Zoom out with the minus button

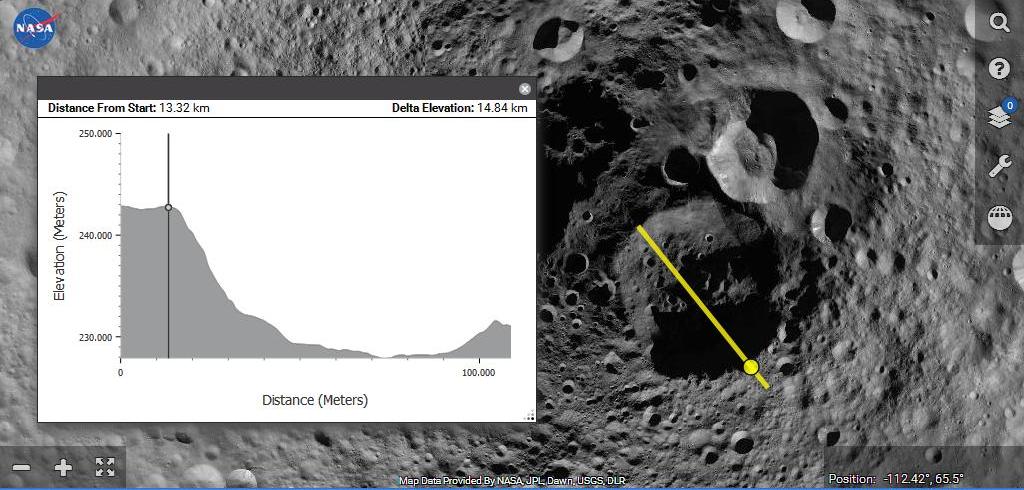click(22, 468)
